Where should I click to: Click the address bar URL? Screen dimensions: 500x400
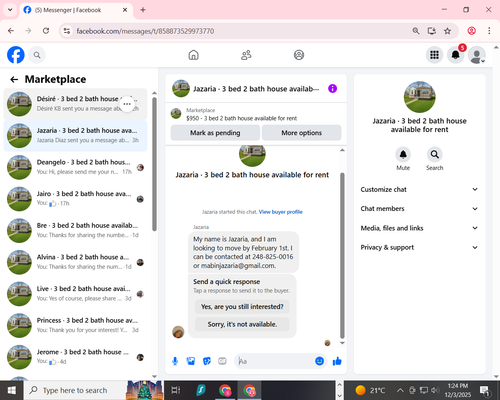(145, 31)
